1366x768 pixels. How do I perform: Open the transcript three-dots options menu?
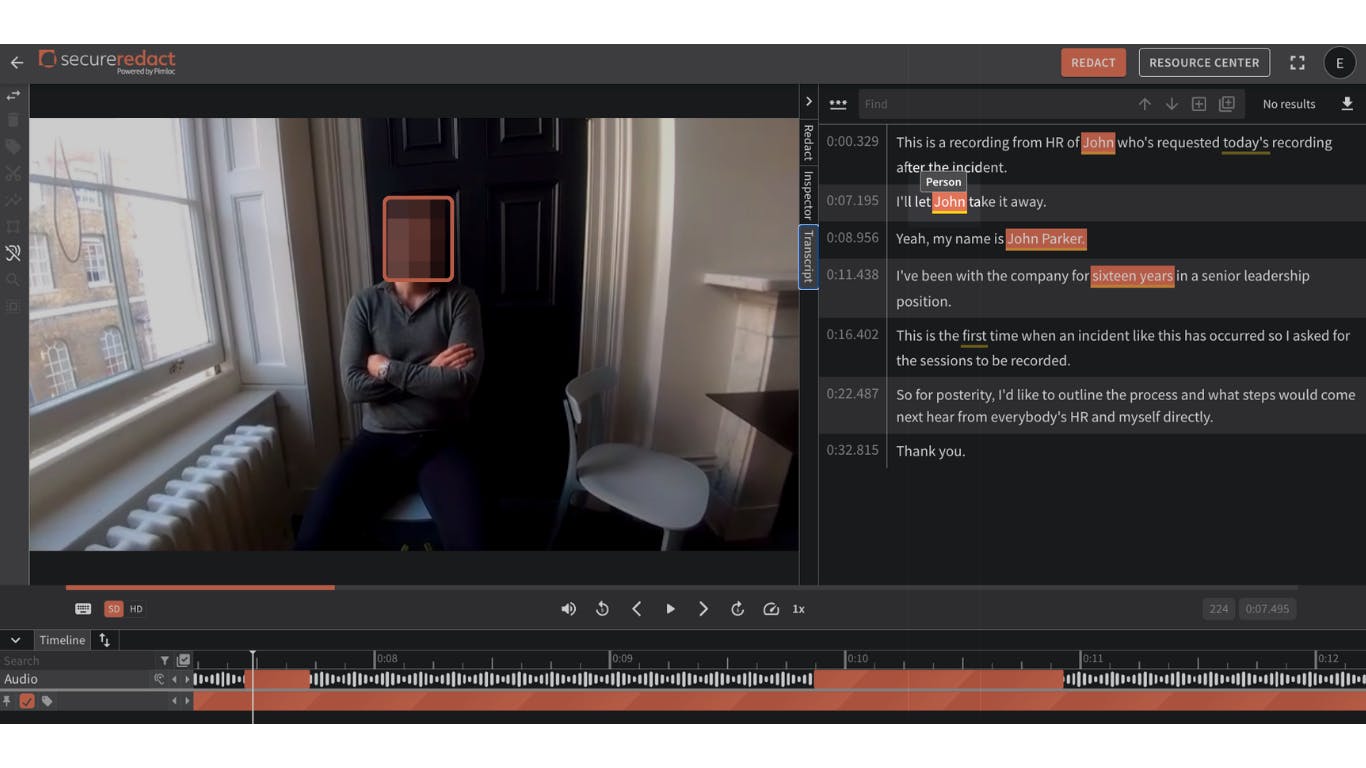[838, 104]
